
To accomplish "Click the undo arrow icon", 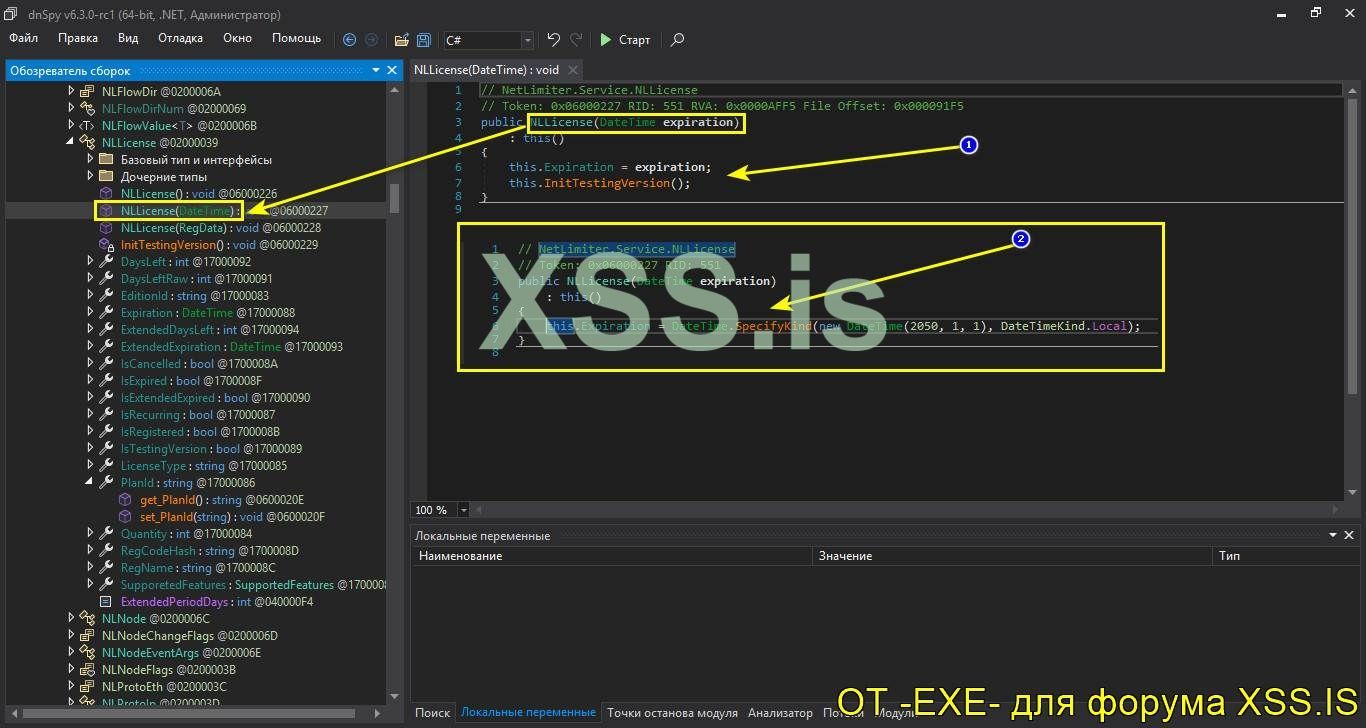I will [x=553, y=40].
